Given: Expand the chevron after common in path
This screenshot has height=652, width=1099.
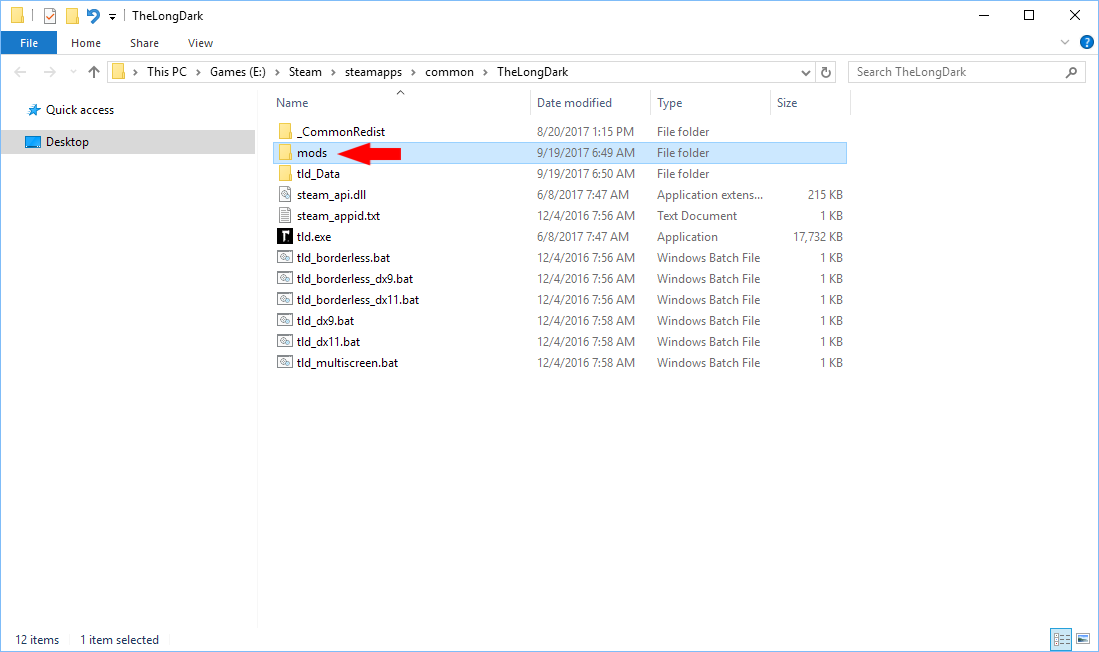Looking at the screenshot, I should click(485, 72).
